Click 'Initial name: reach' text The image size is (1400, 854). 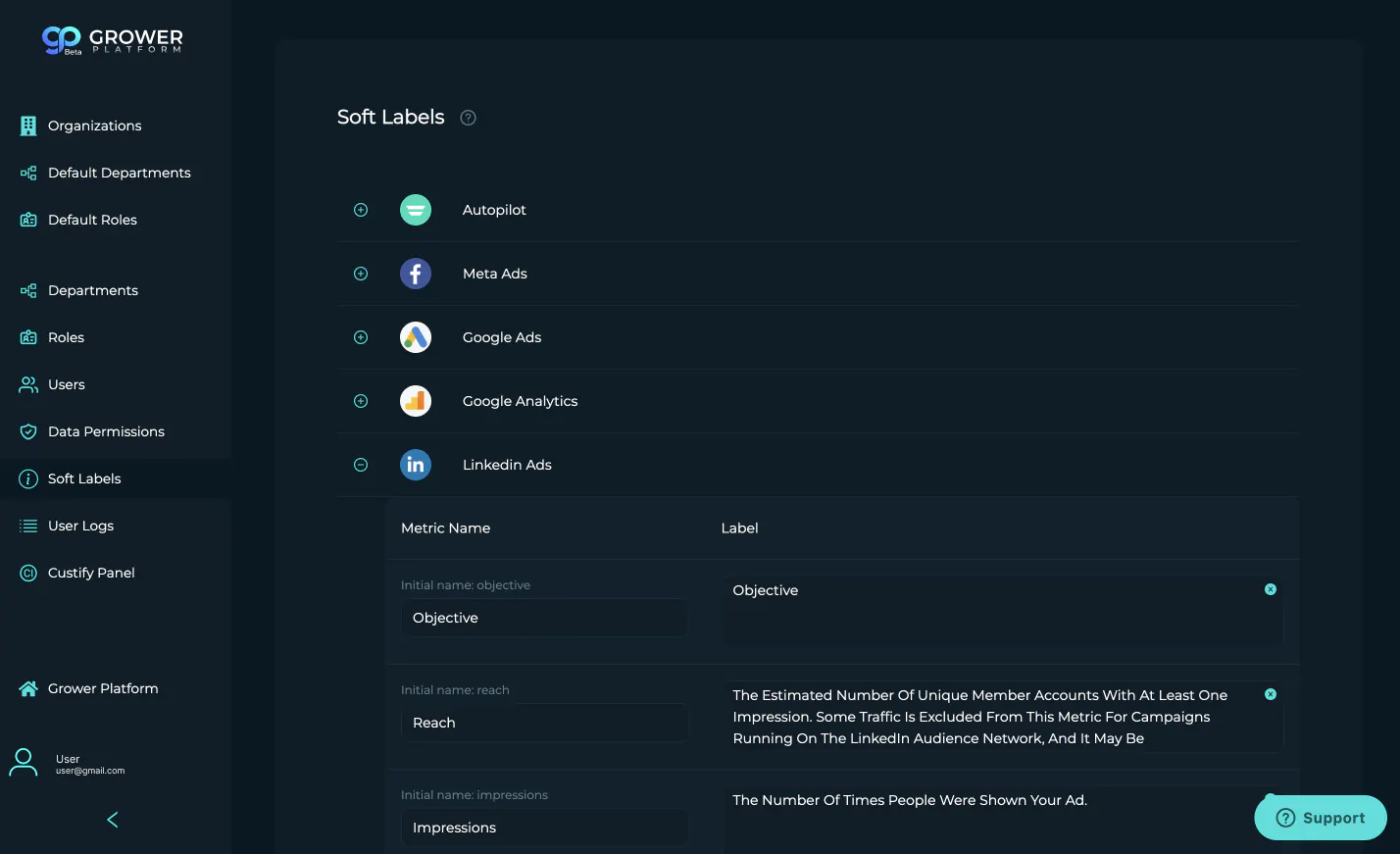[x=455, y=690]
